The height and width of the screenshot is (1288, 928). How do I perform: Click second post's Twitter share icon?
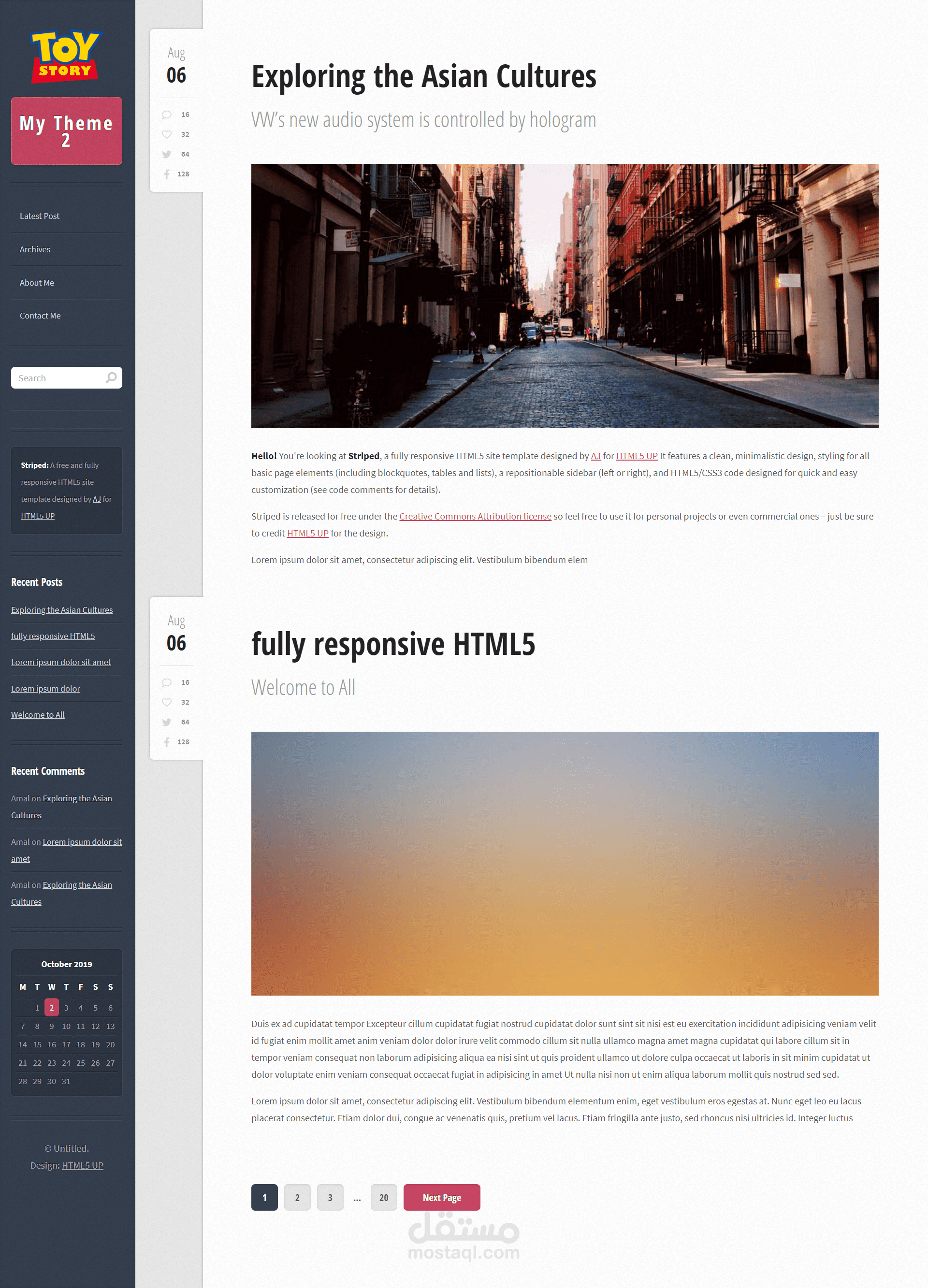coord(166,723)
